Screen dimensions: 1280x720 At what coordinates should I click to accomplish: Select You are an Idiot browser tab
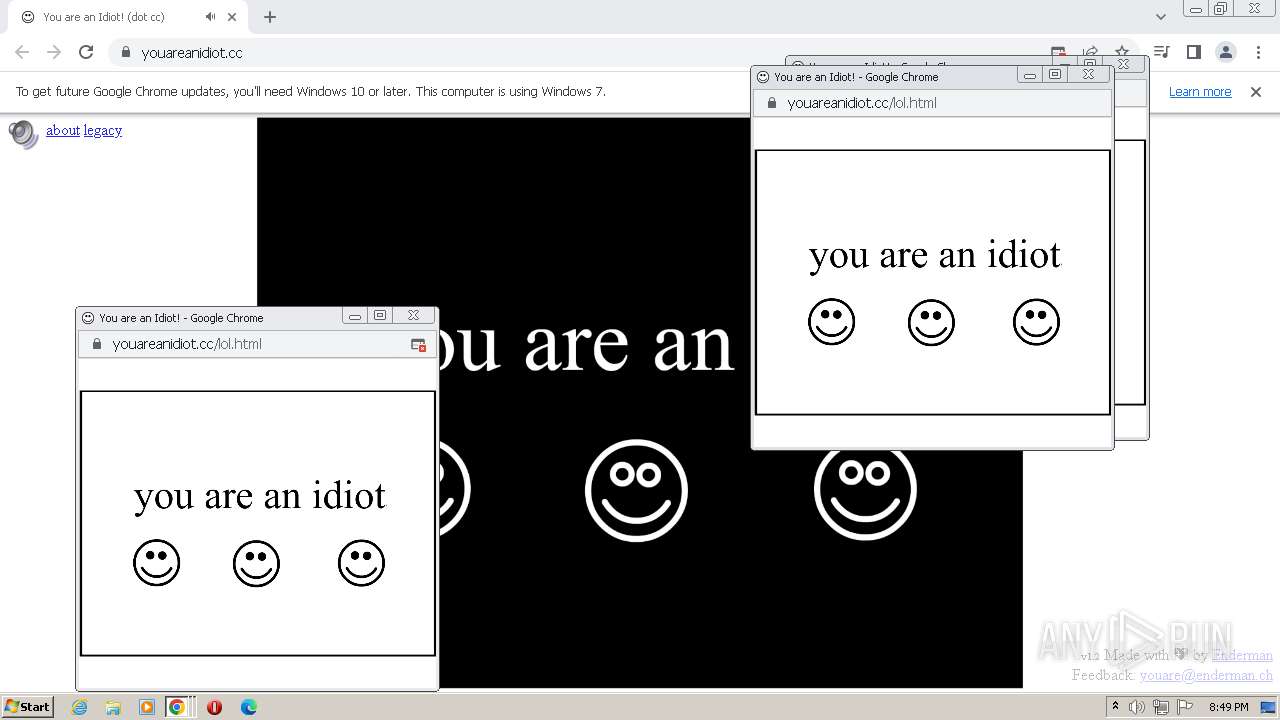[x=128, y=17]
